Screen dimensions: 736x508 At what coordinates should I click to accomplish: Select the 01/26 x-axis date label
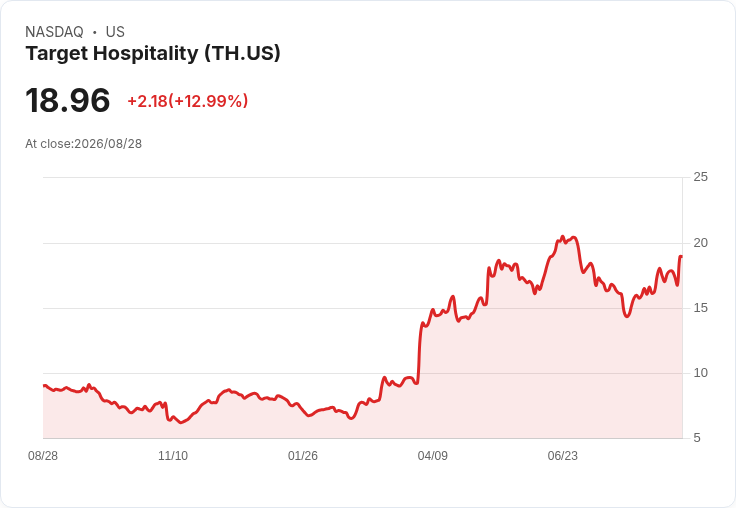tap(303, 455)
